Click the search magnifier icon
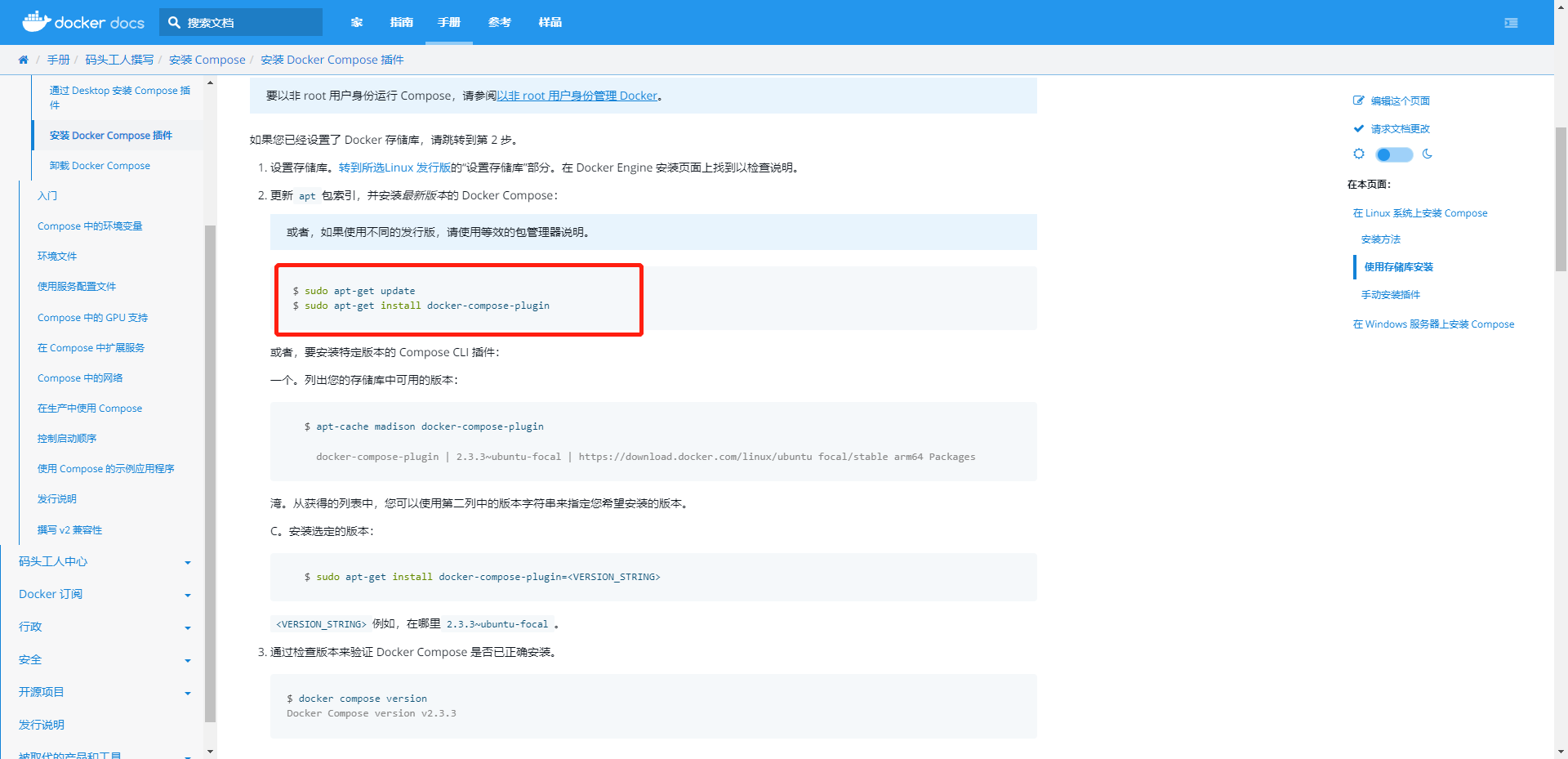 (x=174, y=23)
